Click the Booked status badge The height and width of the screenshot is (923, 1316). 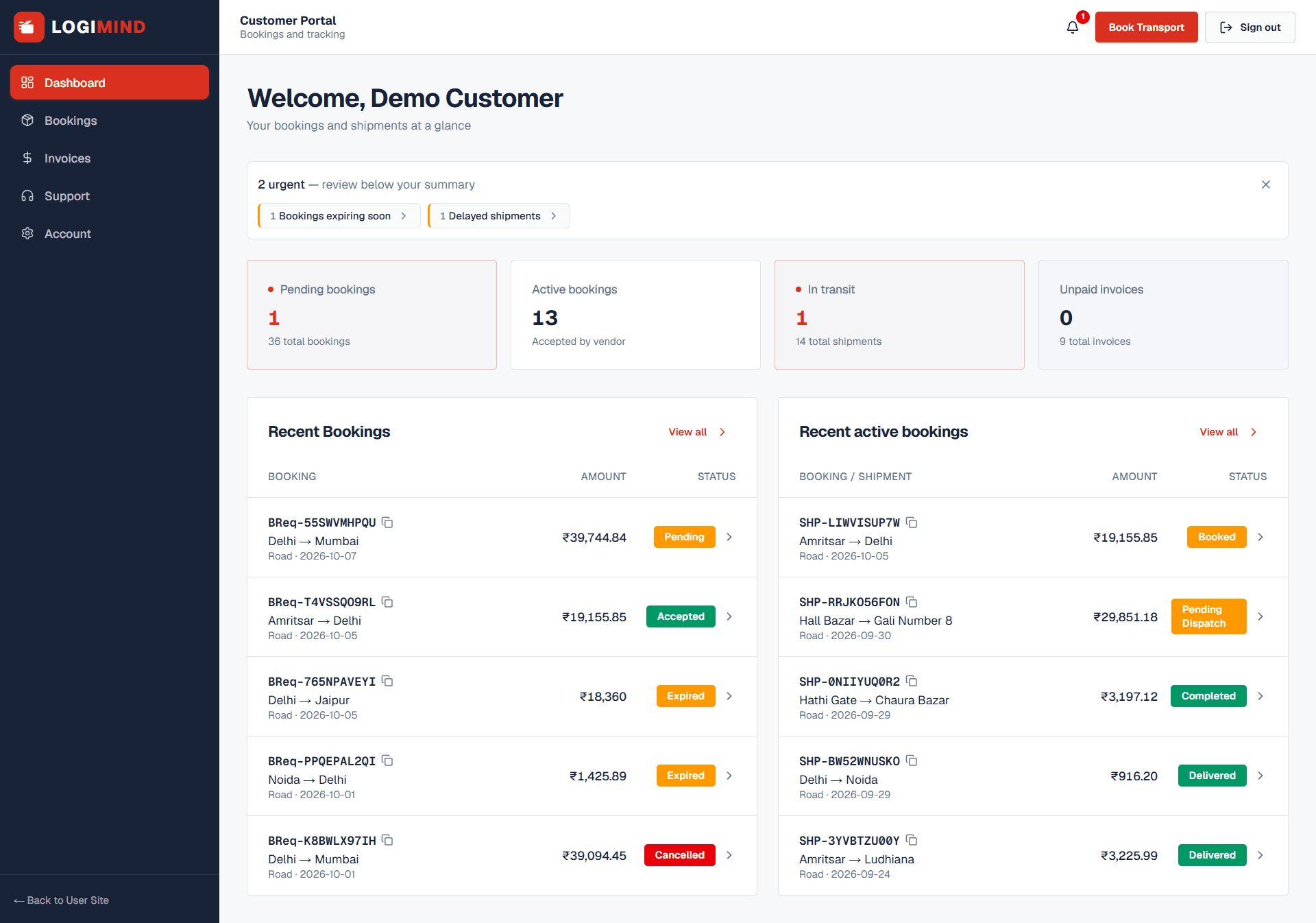click(x=1217, y=537)
